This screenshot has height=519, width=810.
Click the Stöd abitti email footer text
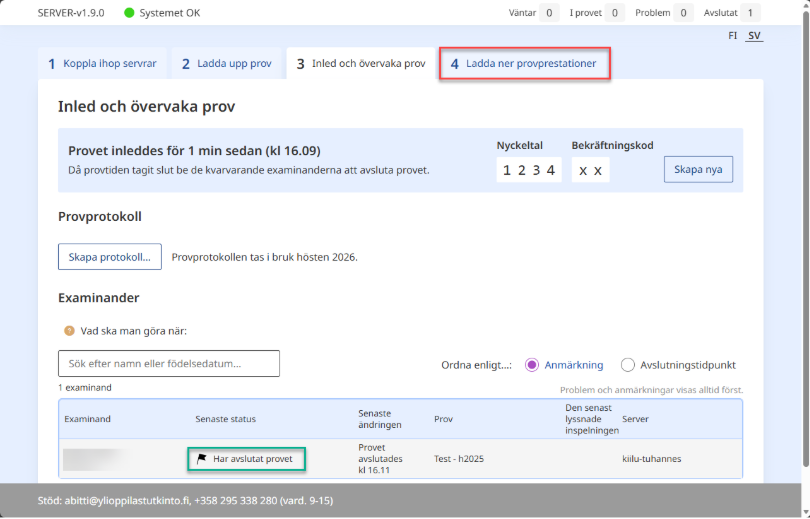pyautogui.click(x=185, y=500)
